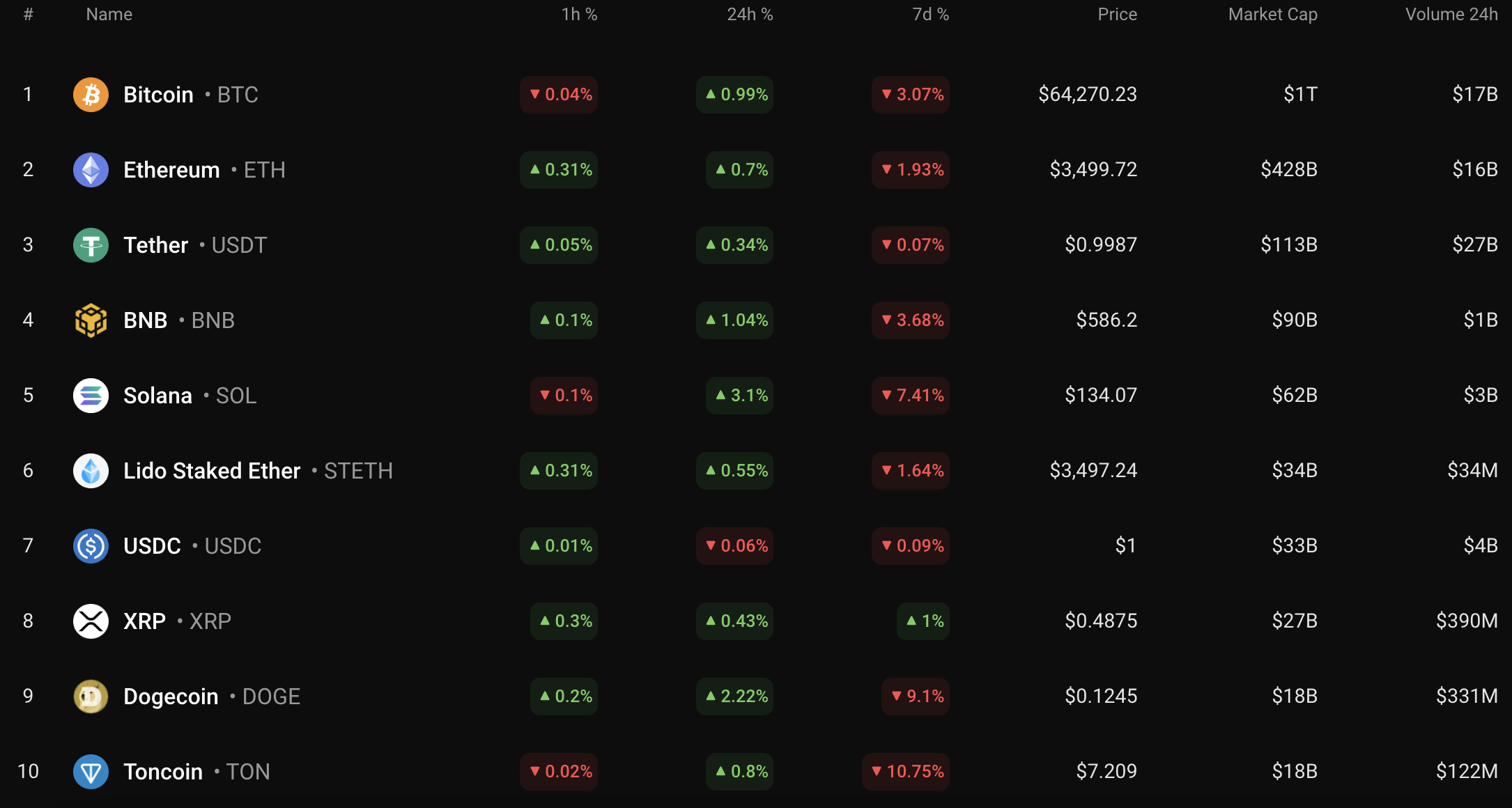This screenshot has height=808, width=1512.
Task: Click the Solana logo icon
Action: click(91, 396)
